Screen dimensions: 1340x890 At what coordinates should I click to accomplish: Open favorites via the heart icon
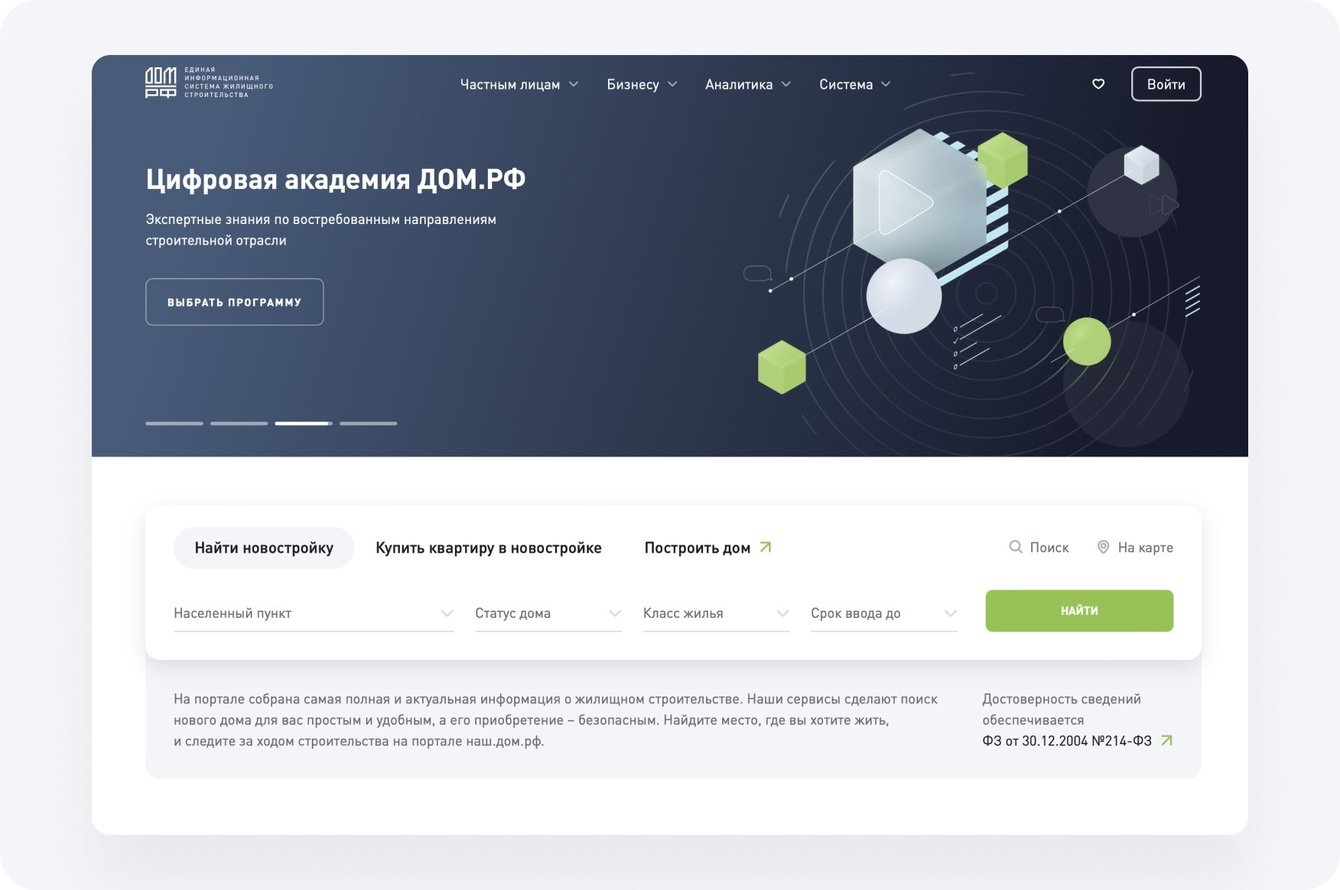pyautogui.click(x=1098, y=84)
